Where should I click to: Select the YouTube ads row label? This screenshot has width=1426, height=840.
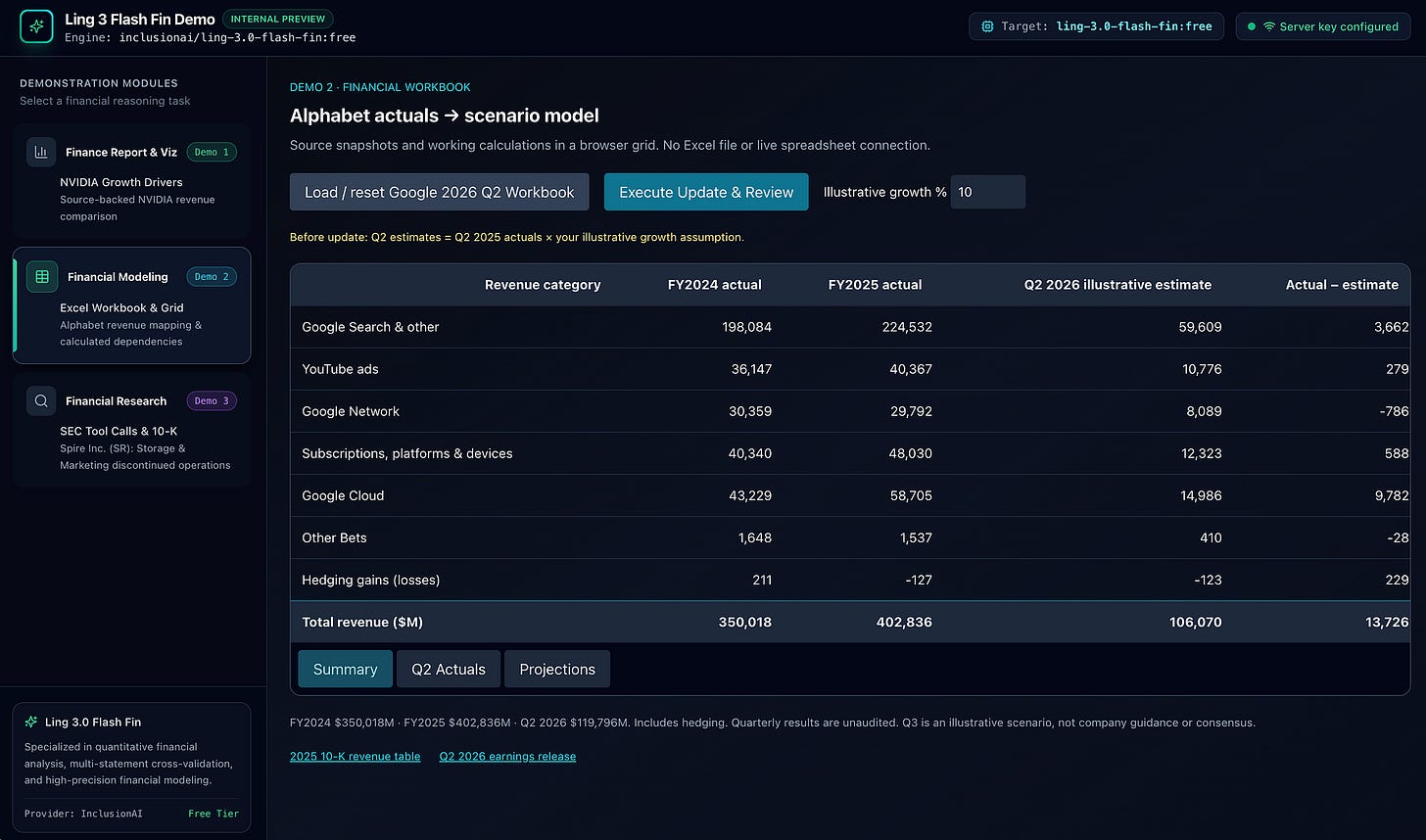pyautogui.click(x=340, y=369)
